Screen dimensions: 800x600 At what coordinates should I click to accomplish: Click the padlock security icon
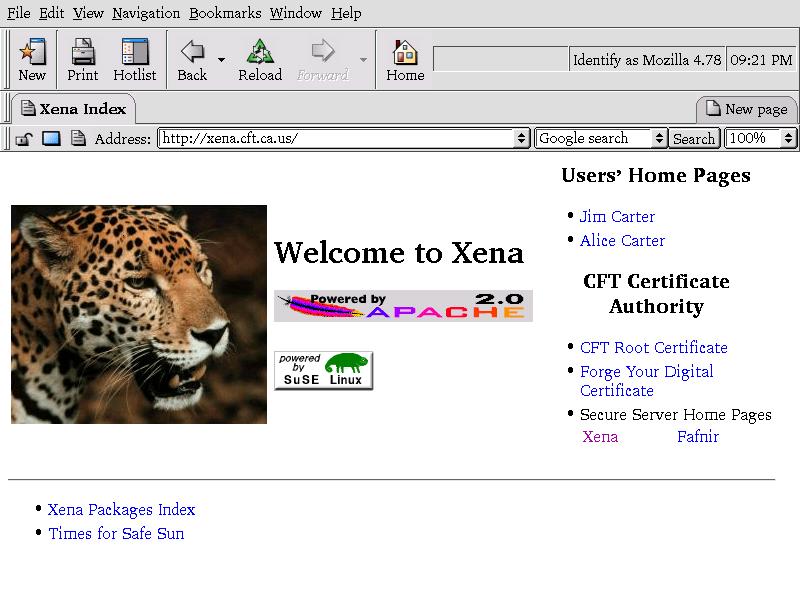click(24, 139)
